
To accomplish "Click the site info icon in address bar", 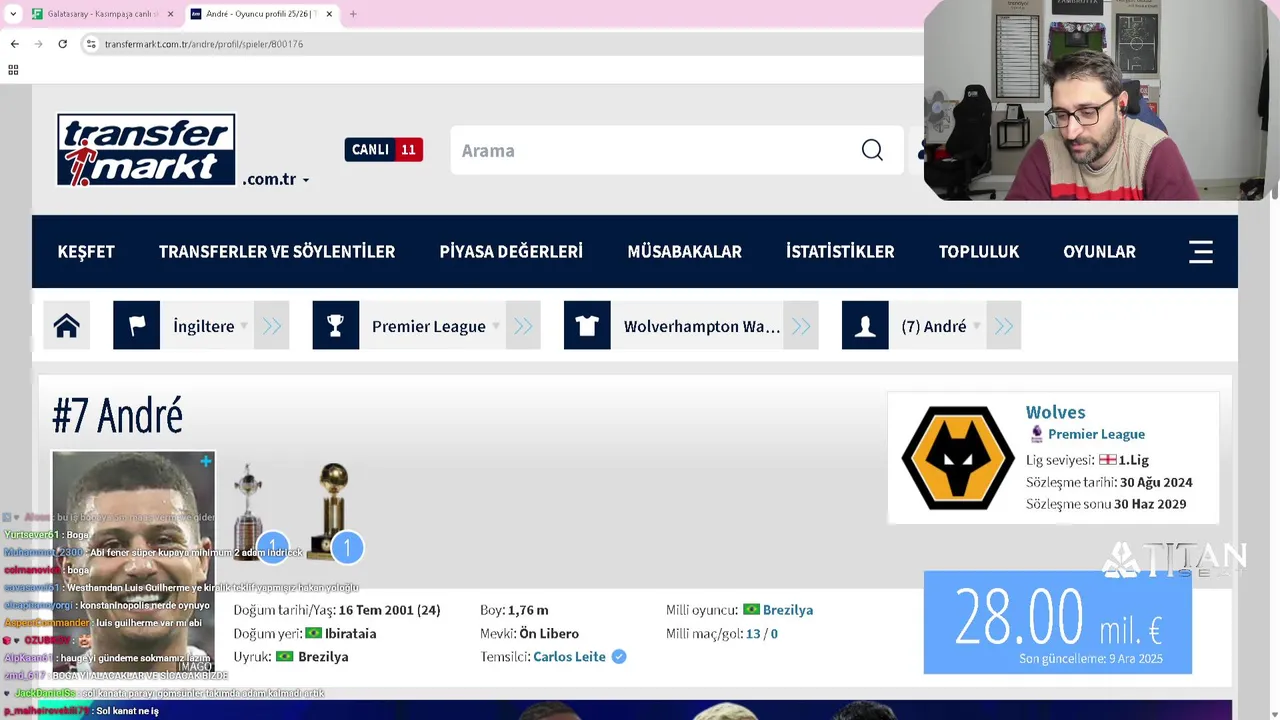I will (91, 44).
